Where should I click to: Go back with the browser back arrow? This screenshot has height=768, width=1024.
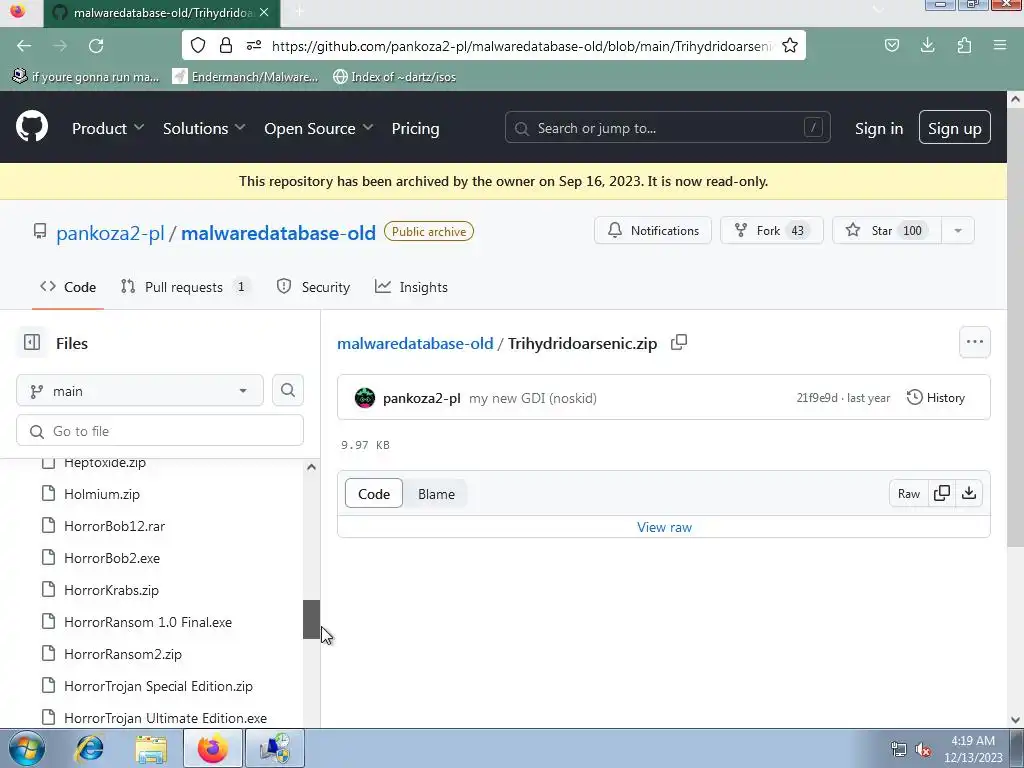tap(24, 46)
